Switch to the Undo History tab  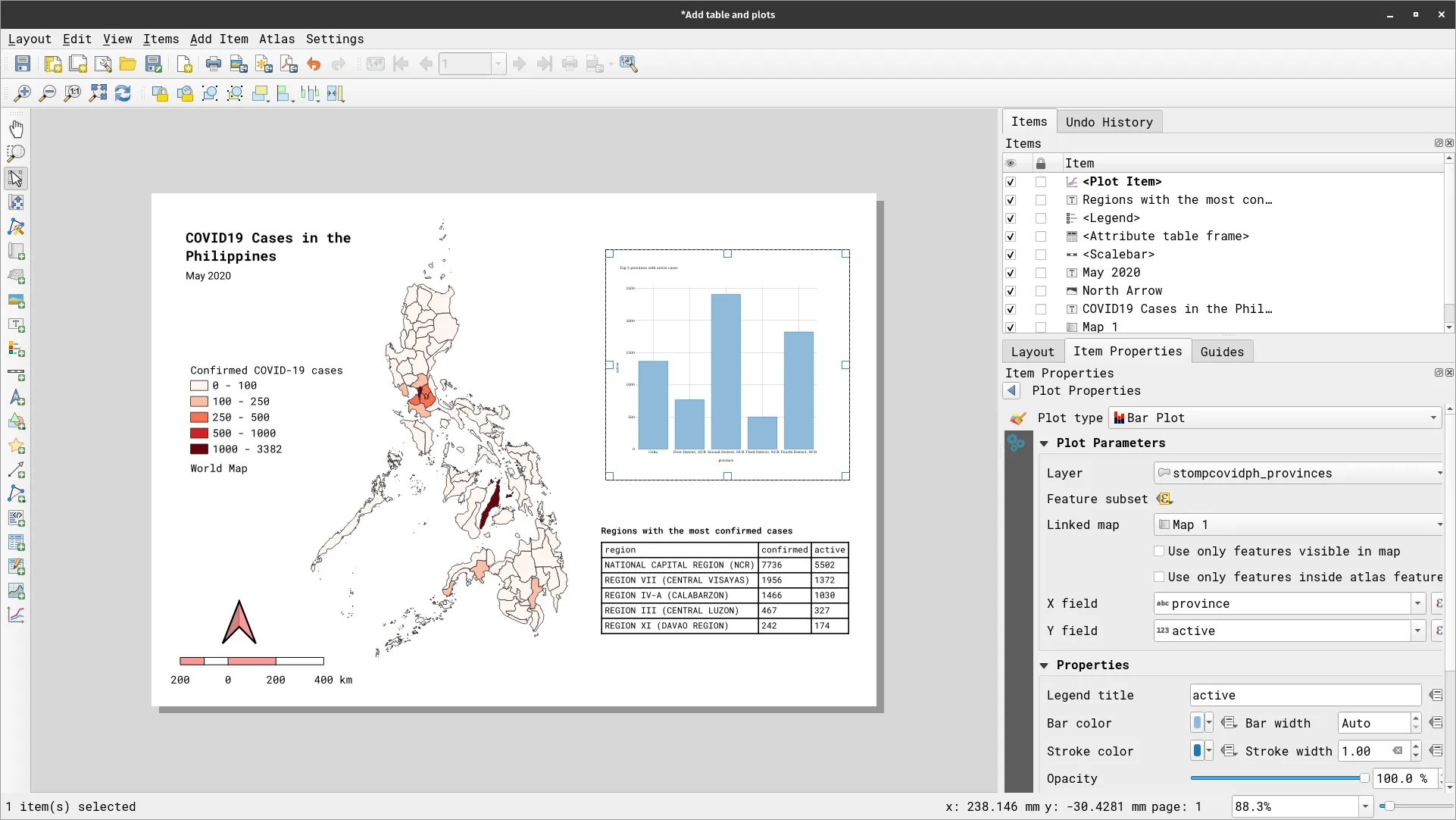1109,122
